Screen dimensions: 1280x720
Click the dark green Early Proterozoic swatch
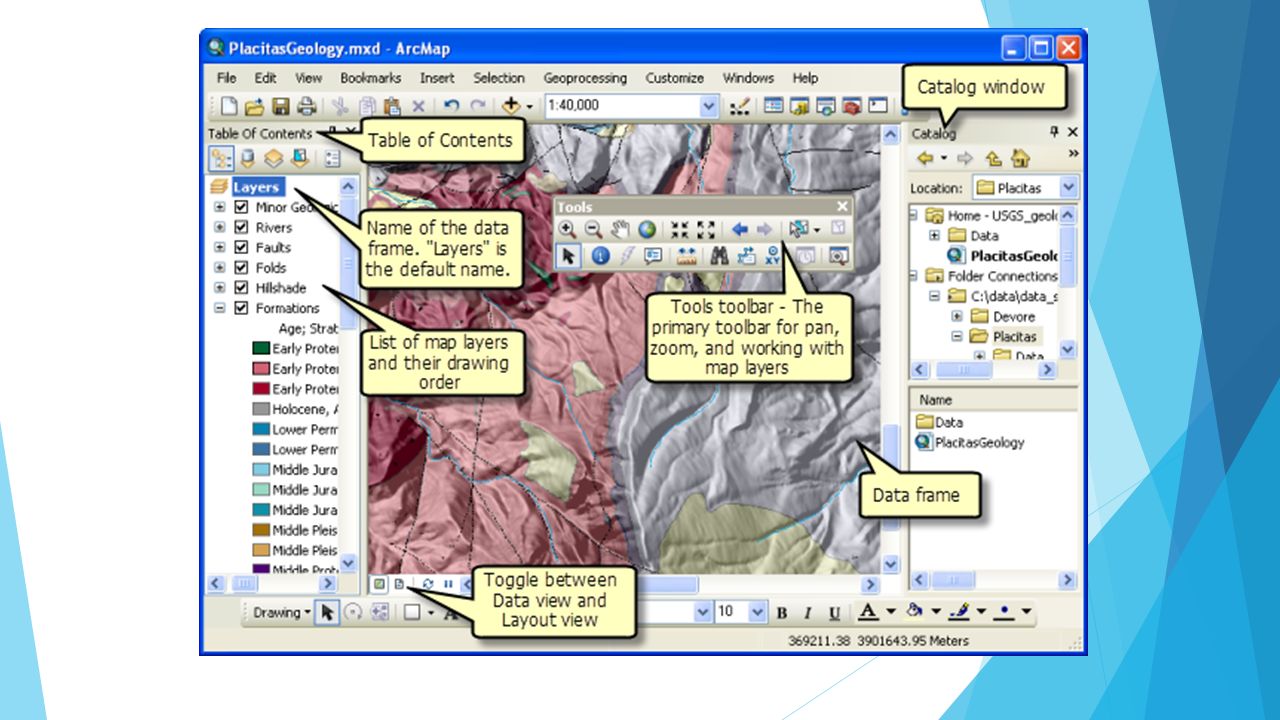pos(261,348)
